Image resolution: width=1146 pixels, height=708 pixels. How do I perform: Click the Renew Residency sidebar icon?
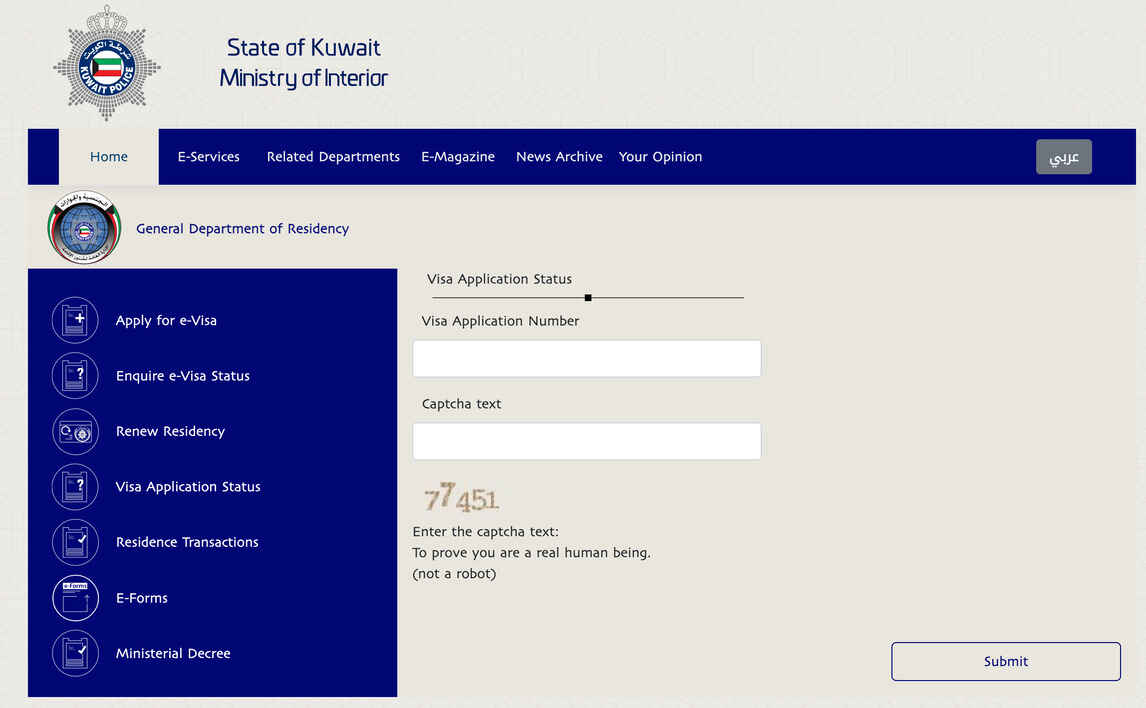[75, 431]
